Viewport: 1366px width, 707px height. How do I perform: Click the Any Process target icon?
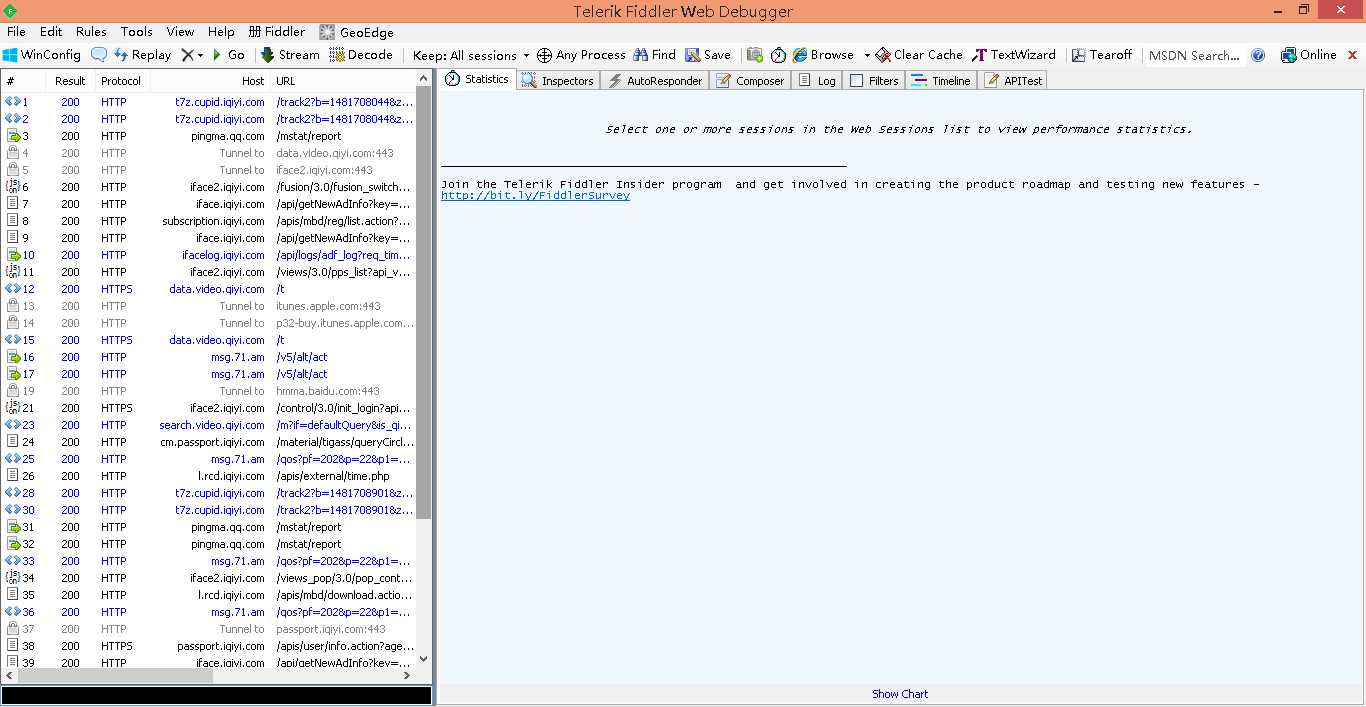pos(581,55)
